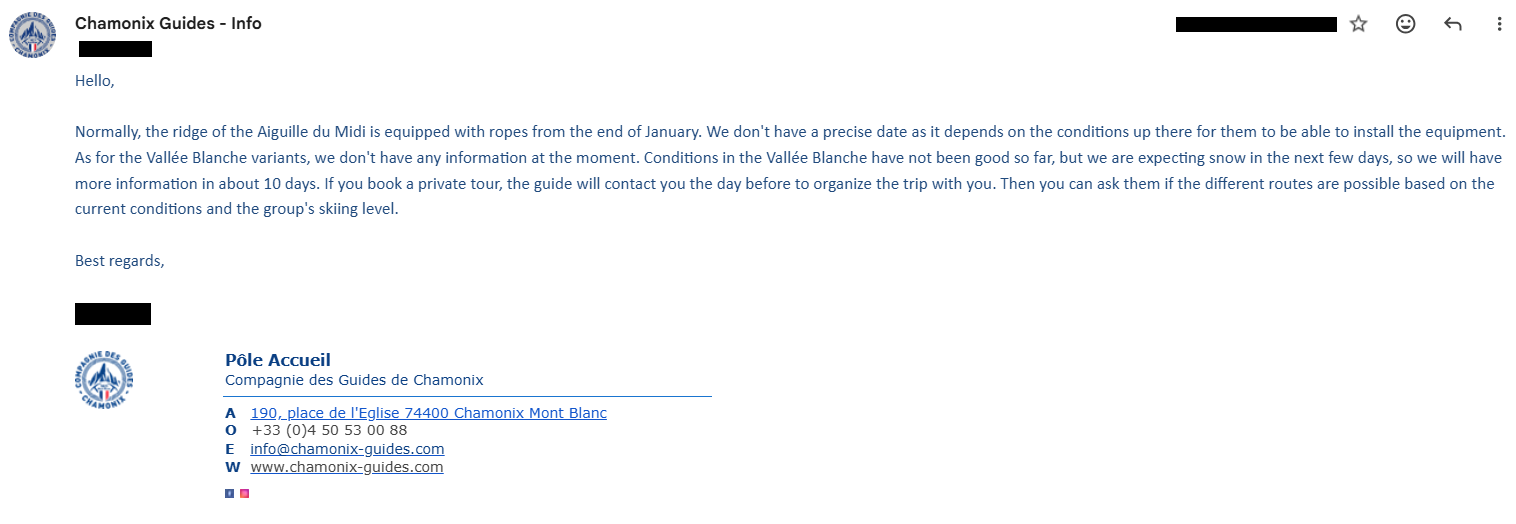
Task: Visit the www.chamonix-guides.com website link
Action: (346, 467)
